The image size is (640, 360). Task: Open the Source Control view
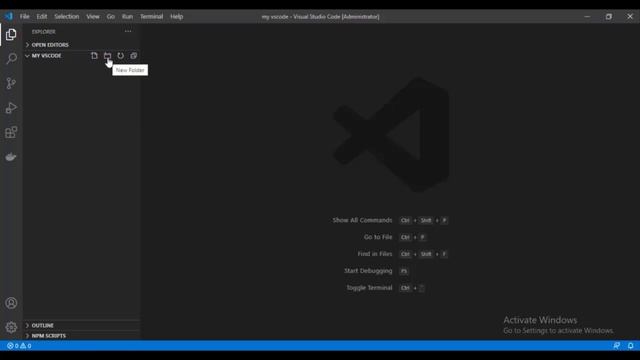[11, 83]
